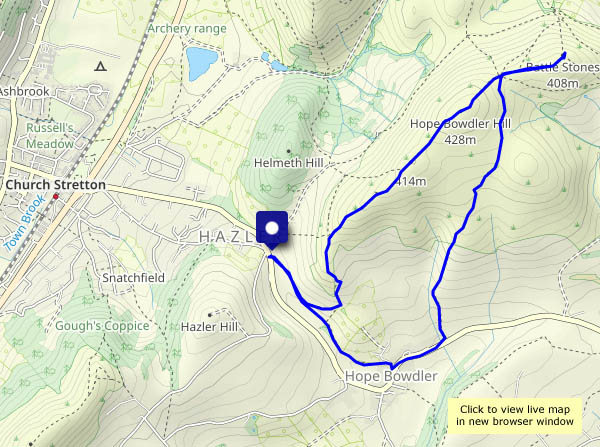The image size is (600, 447).
Task: Click the blue route end at Battle Stones
Action: pyautogui.click(x=564, y=54)
